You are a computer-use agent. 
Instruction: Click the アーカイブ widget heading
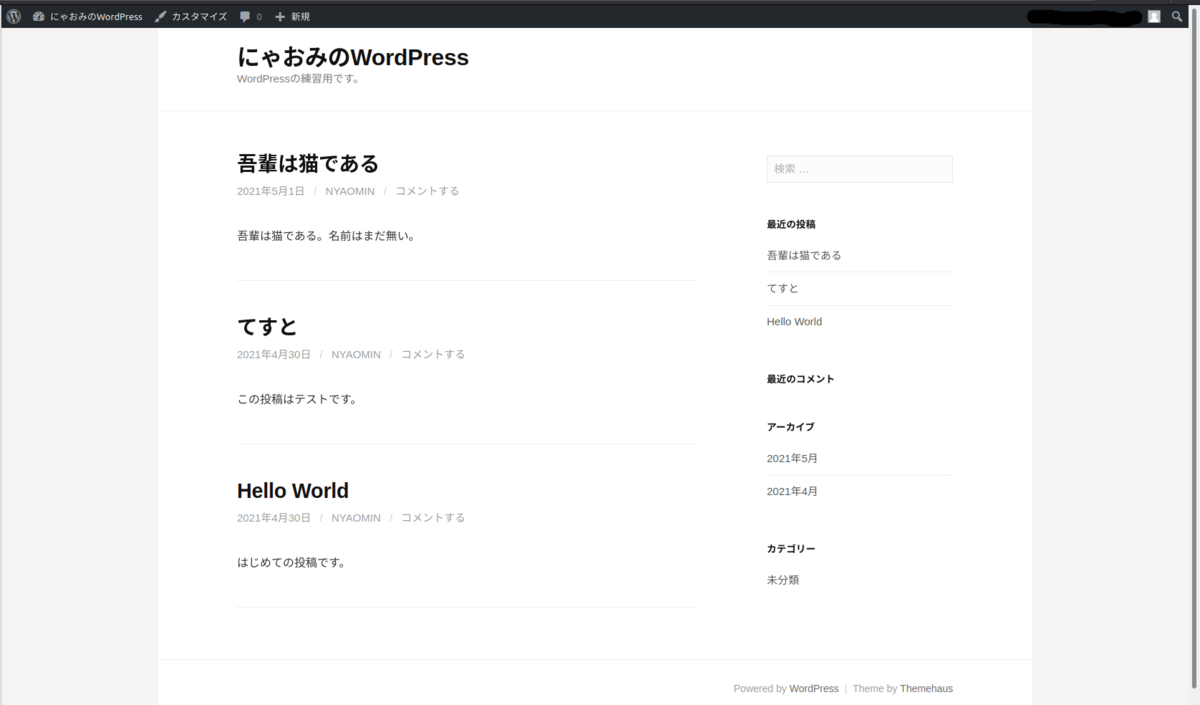(x=791, y=427)
